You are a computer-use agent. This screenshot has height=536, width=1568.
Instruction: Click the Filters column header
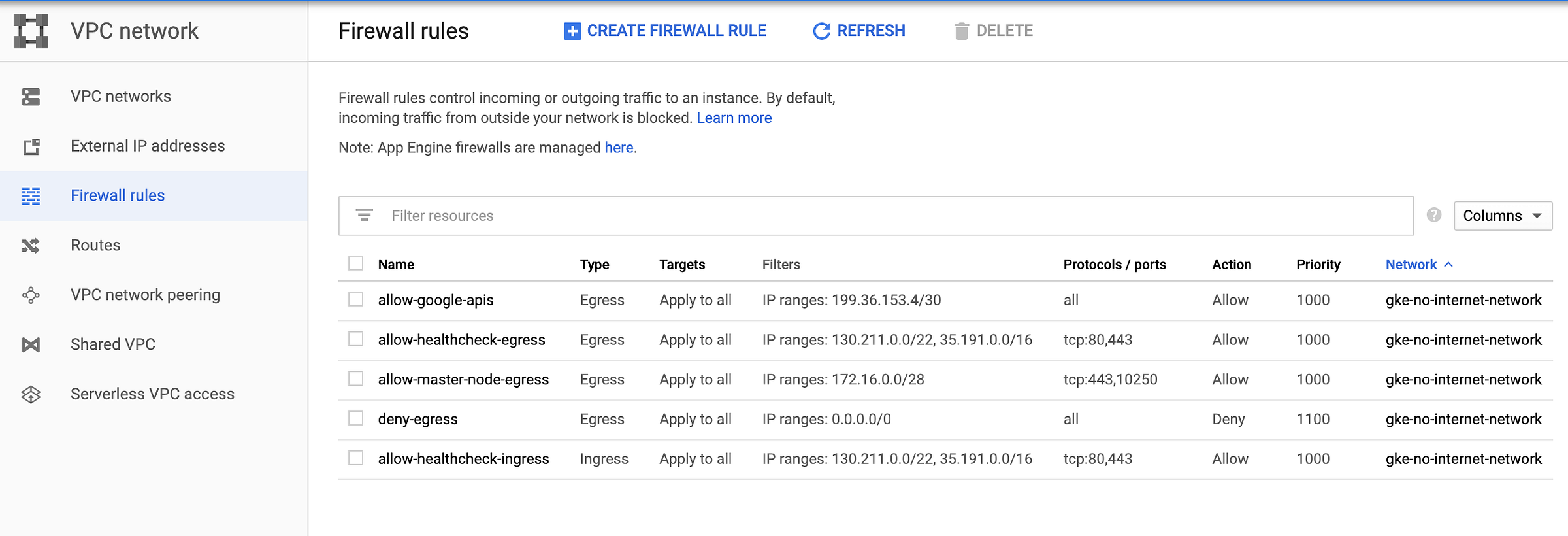[x=781, y=265]
